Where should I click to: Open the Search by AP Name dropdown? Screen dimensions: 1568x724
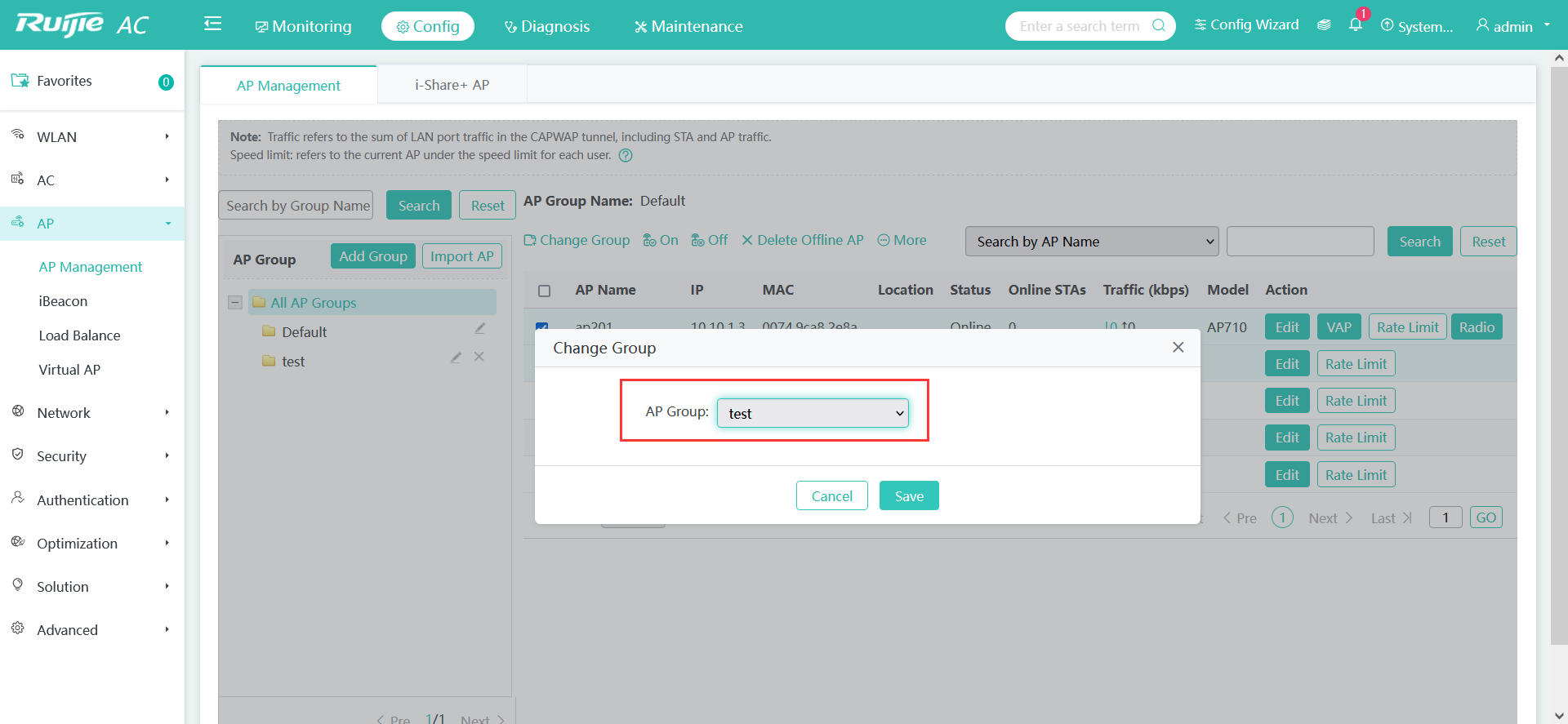tap(1091, 242)
